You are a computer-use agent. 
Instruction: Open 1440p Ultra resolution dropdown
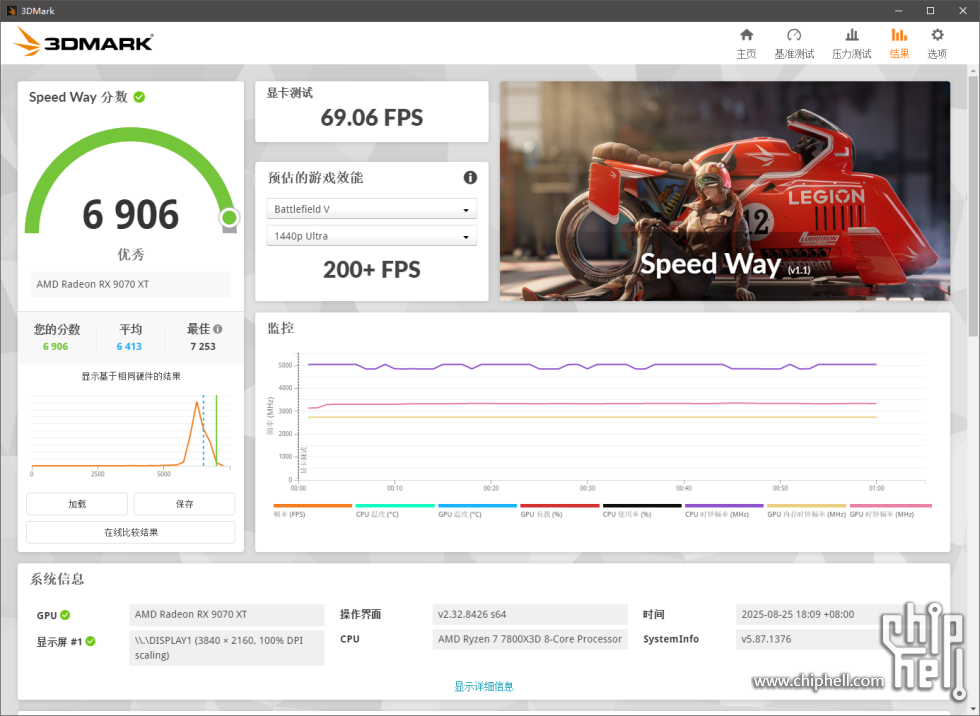pyautogui.click(x=371, y=236)
